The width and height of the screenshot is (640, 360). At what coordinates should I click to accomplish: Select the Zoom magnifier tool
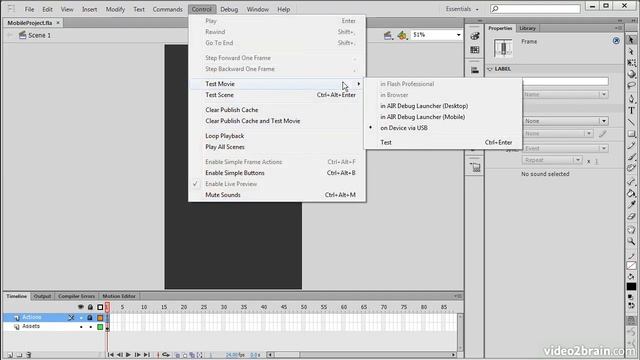631,242
